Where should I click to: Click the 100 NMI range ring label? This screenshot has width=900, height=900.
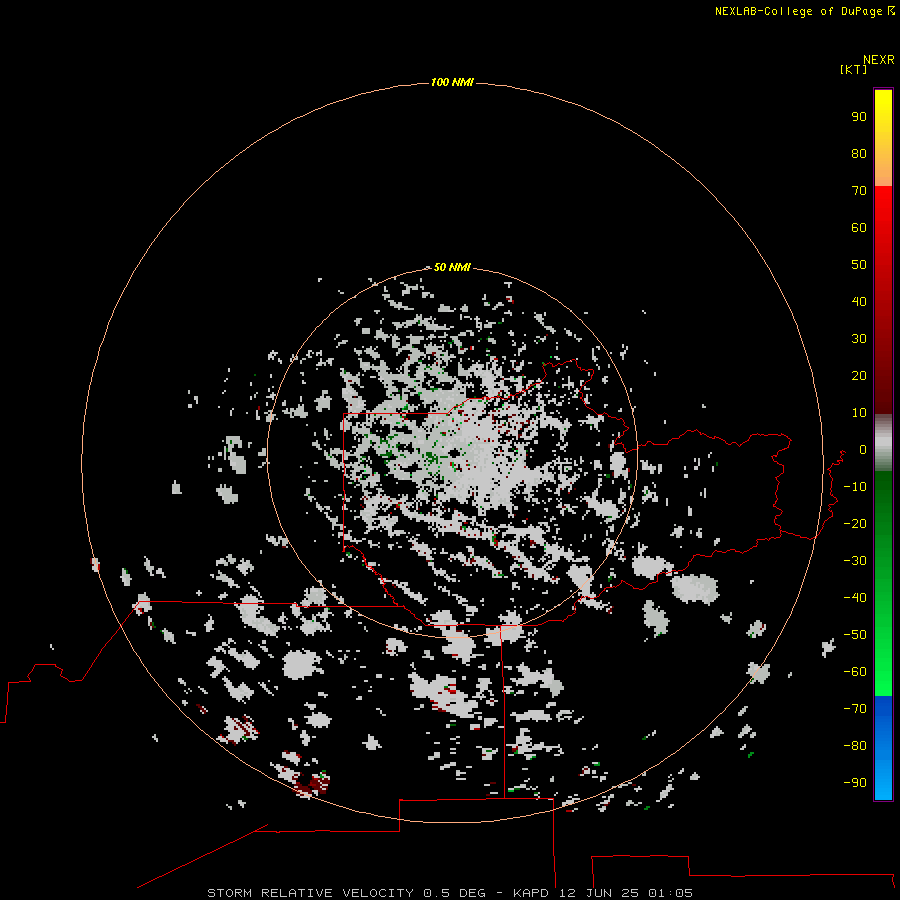[452, 83]
